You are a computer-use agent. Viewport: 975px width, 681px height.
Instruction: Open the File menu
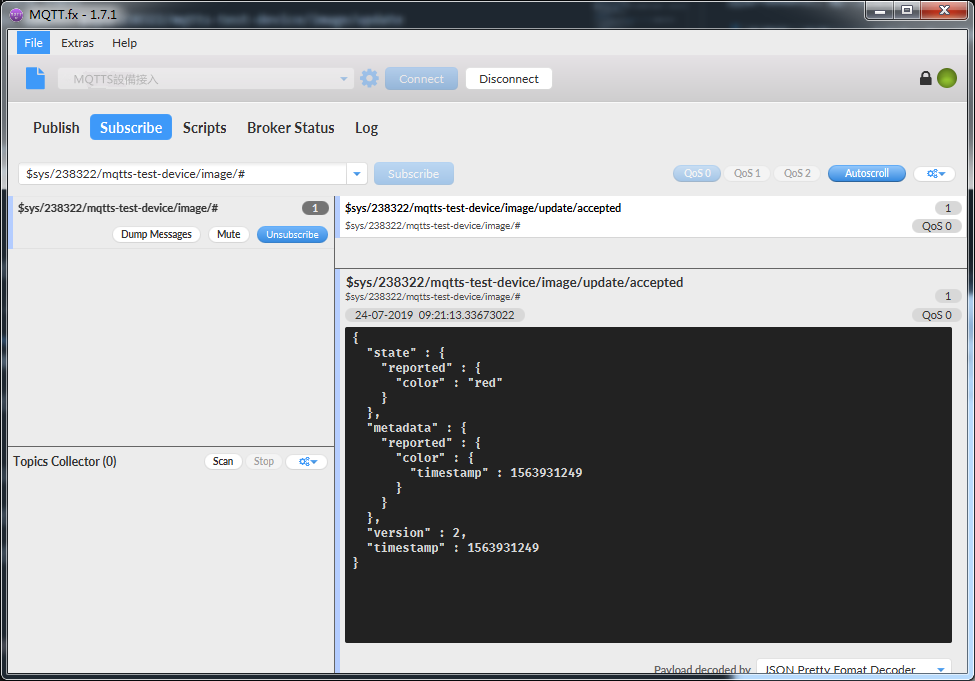coord(33,43)
